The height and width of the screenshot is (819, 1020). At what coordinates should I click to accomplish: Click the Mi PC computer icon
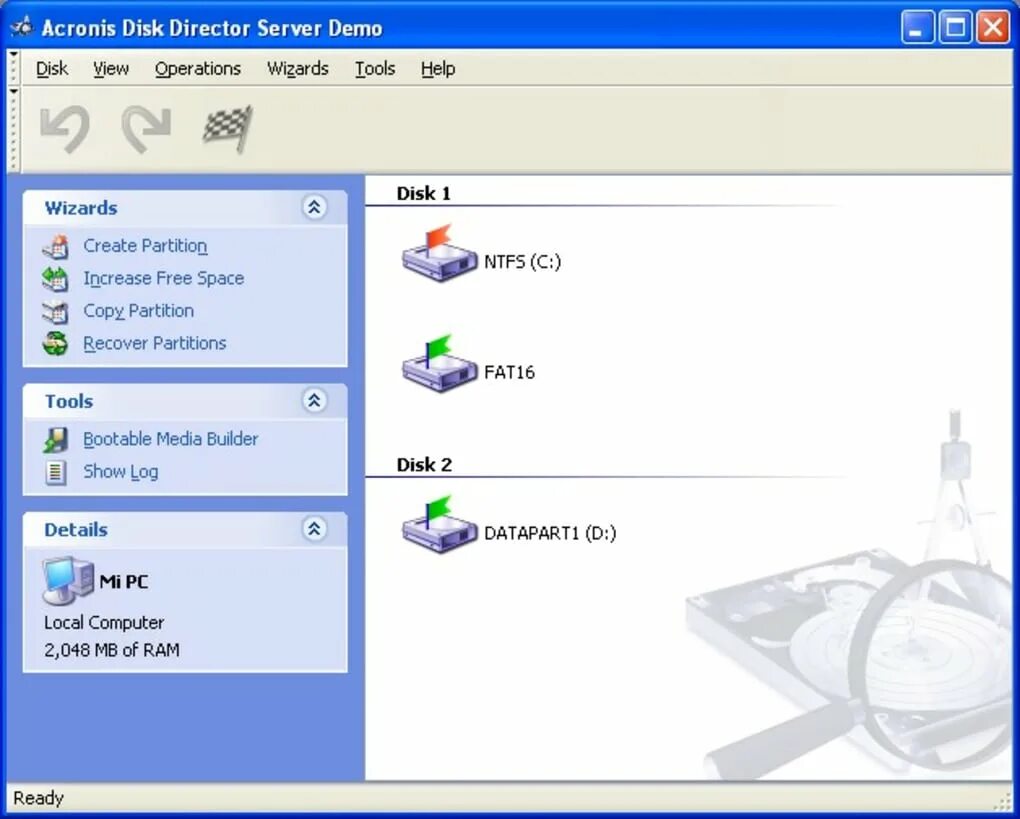tap(68, 581)
